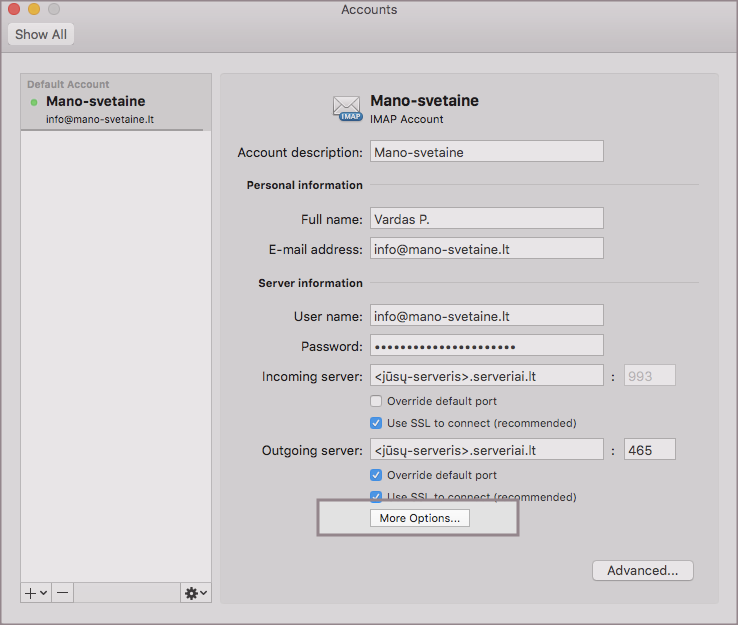Screen dimensions: 738x625
Task: Open the gear actions menu
Action: (195, 593)
